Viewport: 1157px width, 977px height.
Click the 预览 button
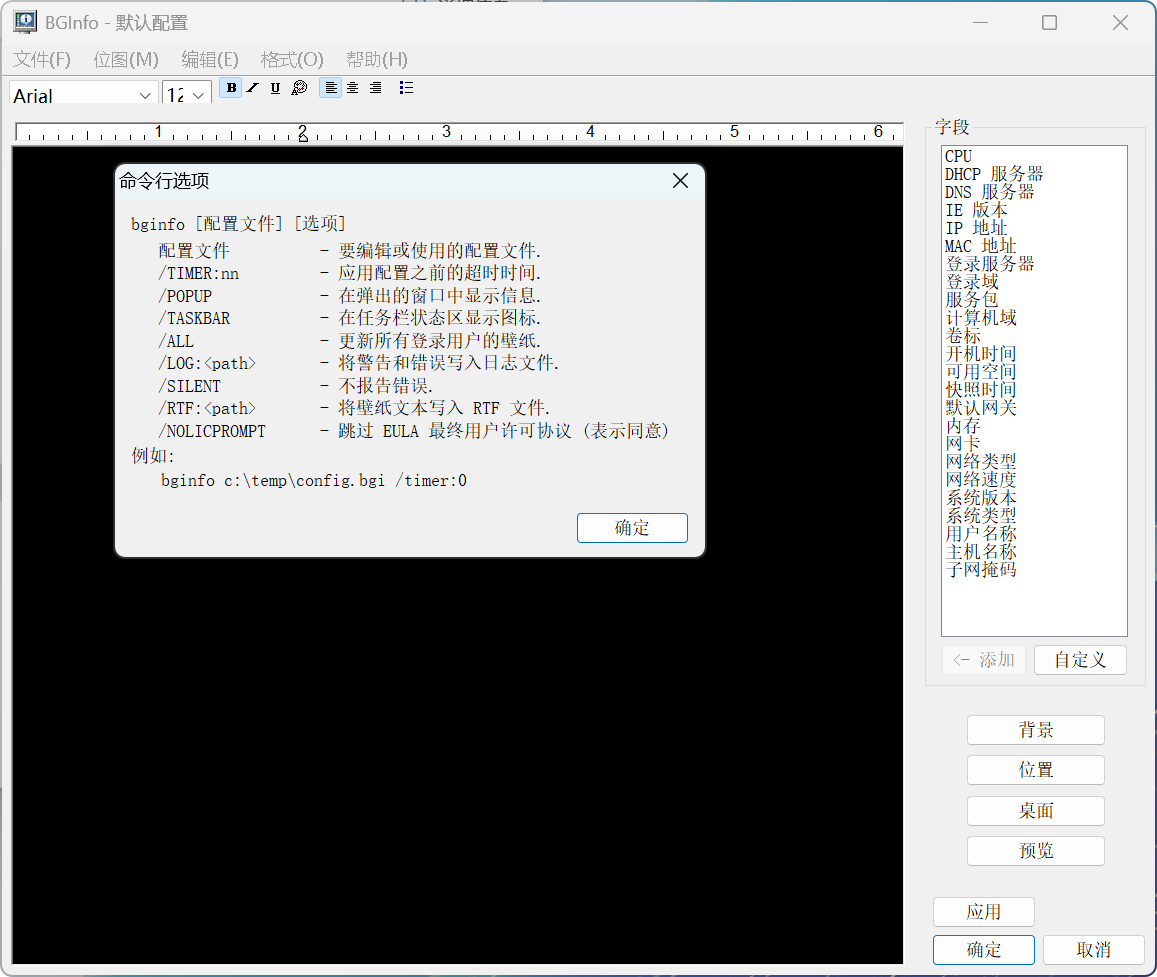[x=1036, y=850]
